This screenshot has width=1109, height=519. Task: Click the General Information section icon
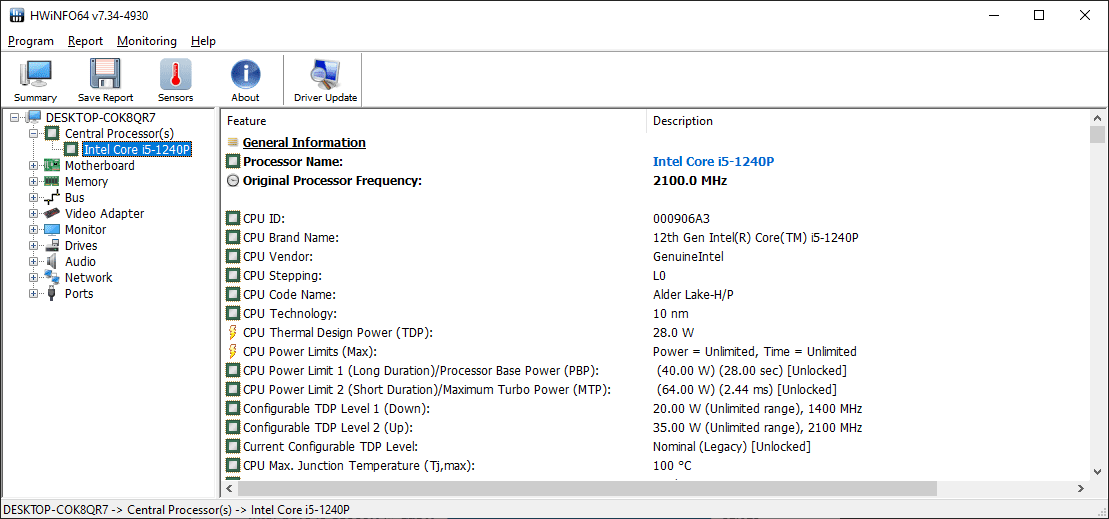pyautogui.click(x=233, y=142)
